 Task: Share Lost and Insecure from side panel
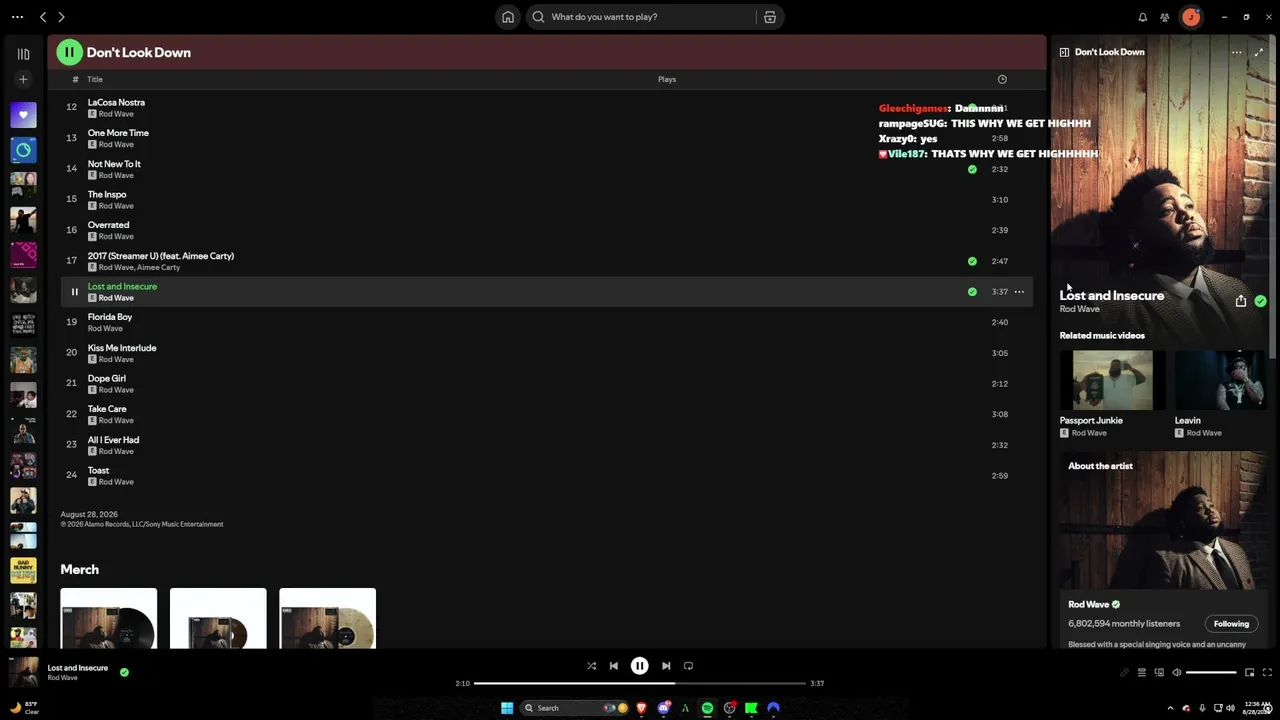point(1241,301)
